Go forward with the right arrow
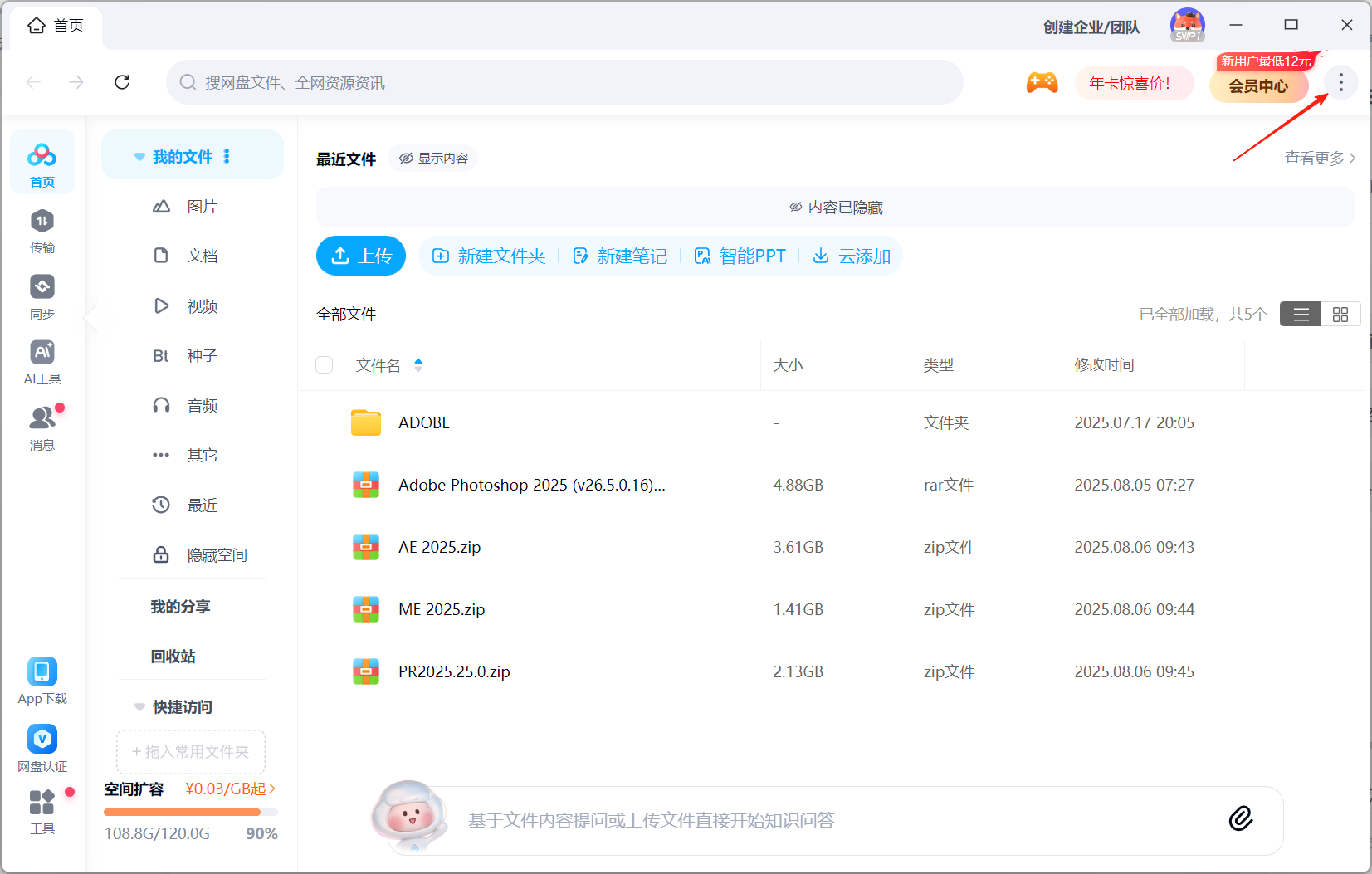 pos(76,82)
